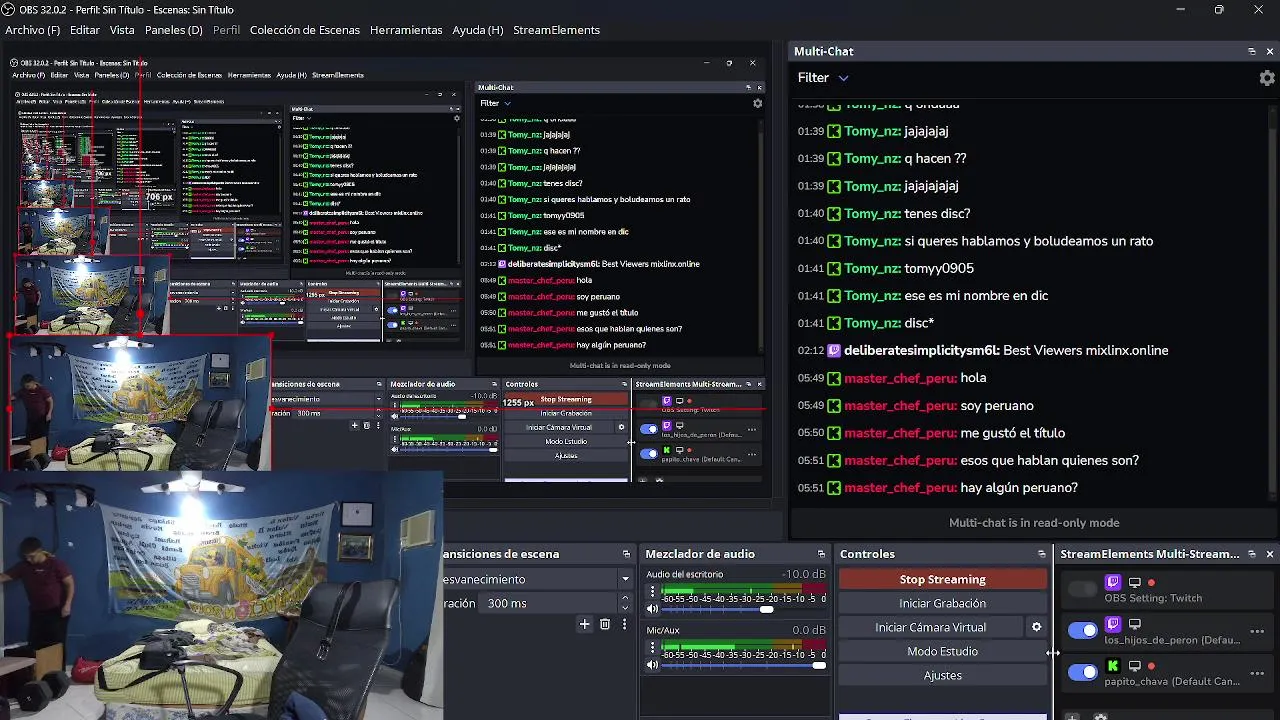Click message 'hay algún peruano?'

tap(1018, 488)
